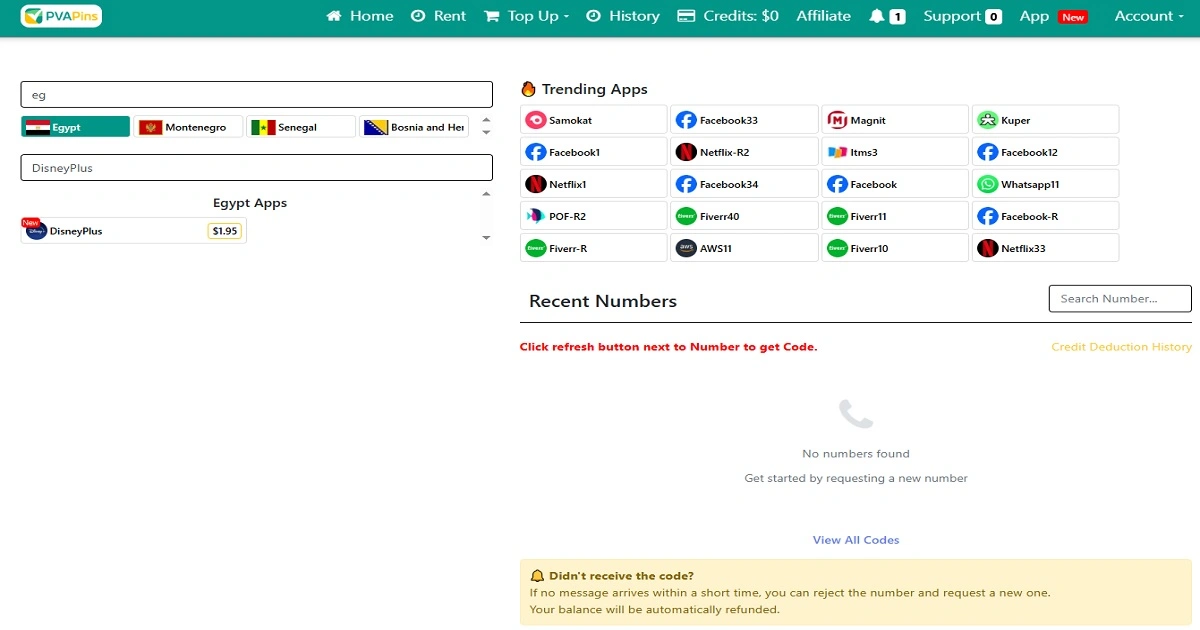Click the Facebook1 app icon

click(x=535, y=152)
